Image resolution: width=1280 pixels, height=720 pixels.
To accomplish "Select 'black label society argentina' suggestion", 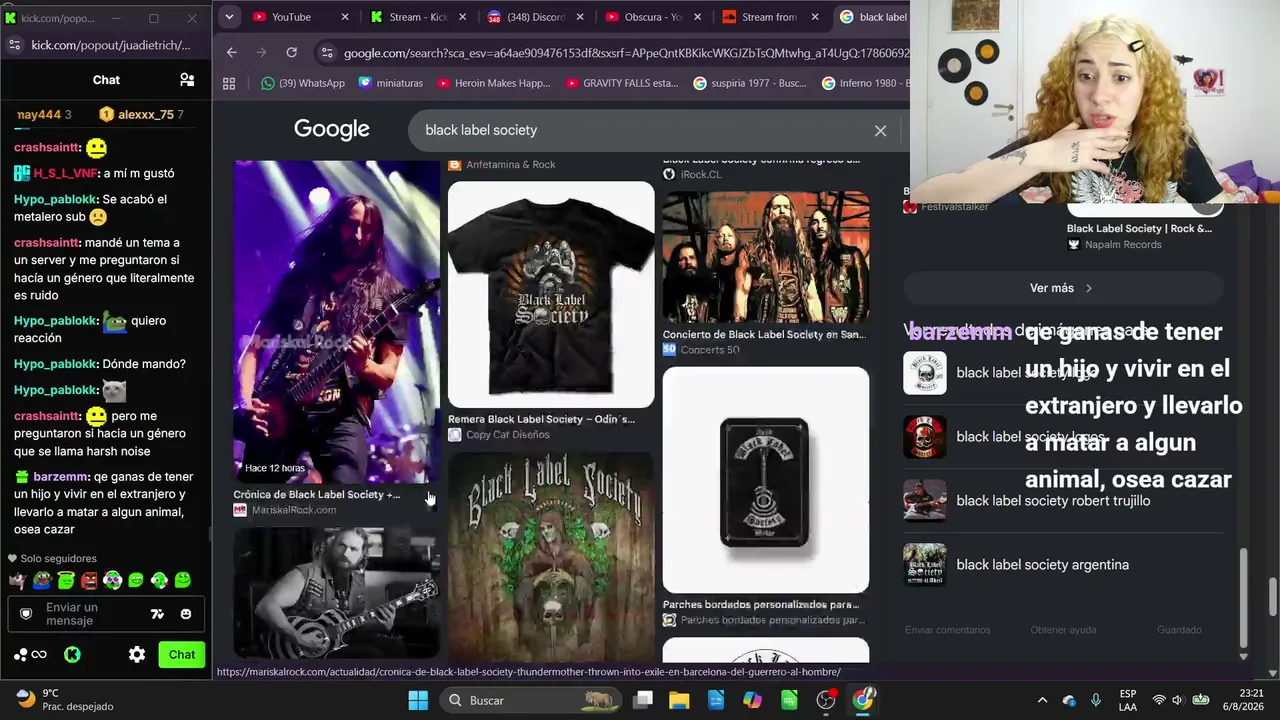I will point(1063,565).
